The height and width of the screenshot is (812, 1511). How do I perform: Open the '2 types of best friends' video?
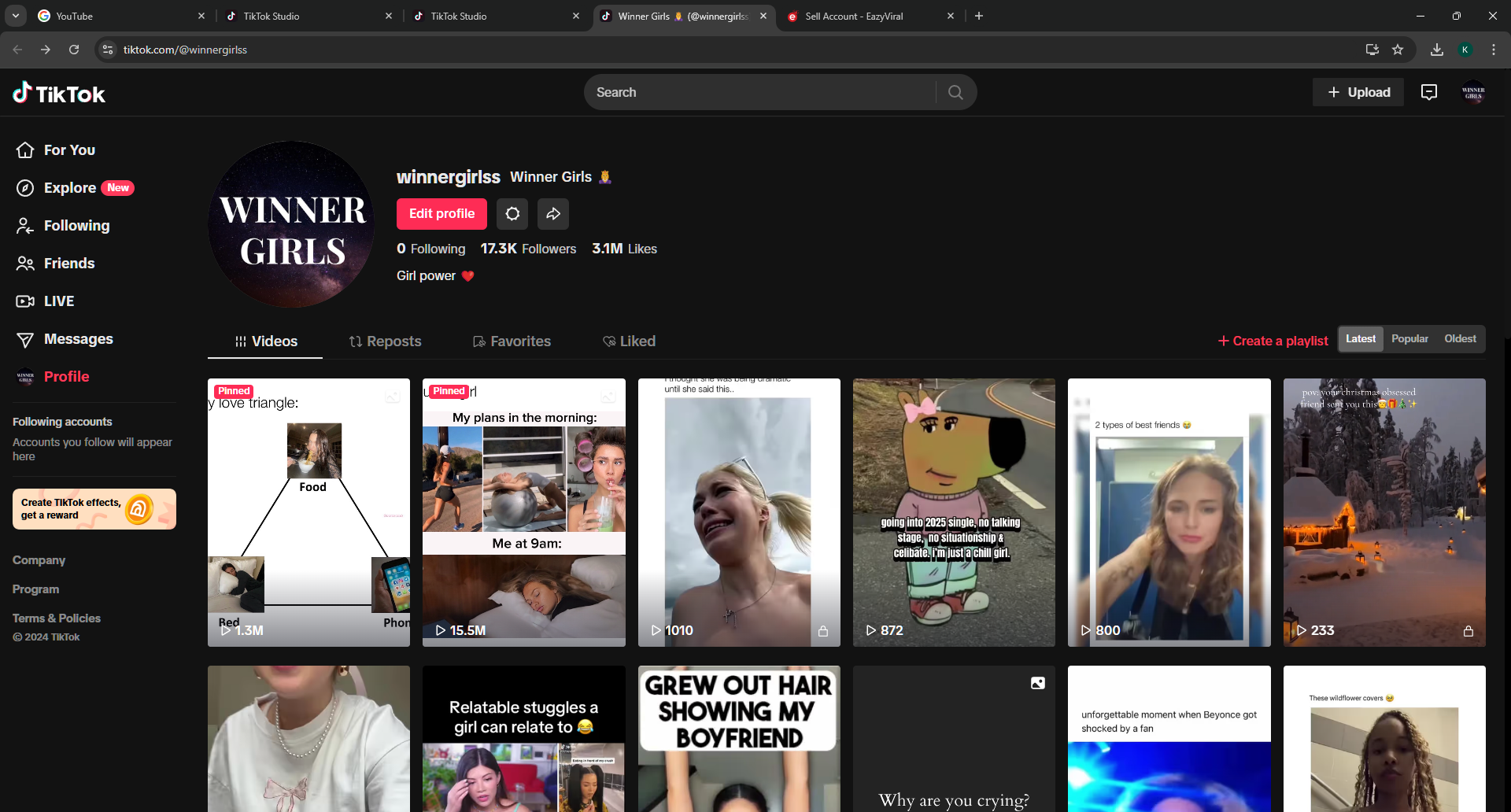click(1169, 512)
